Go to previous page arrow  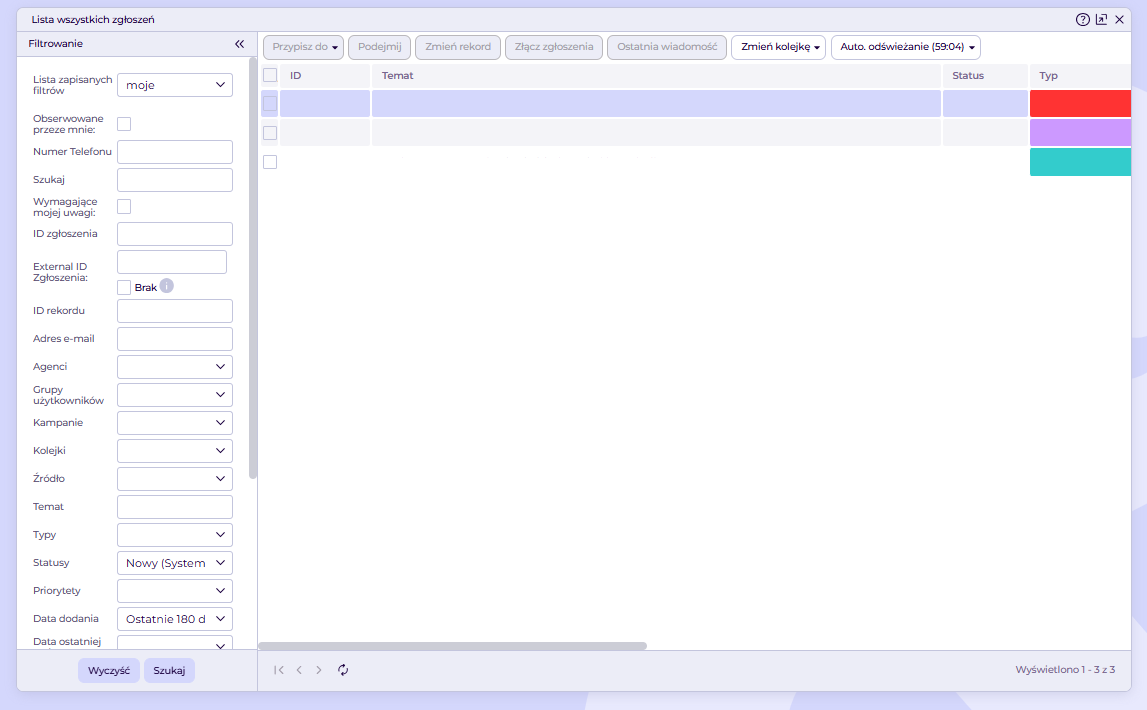click(299, 670)
